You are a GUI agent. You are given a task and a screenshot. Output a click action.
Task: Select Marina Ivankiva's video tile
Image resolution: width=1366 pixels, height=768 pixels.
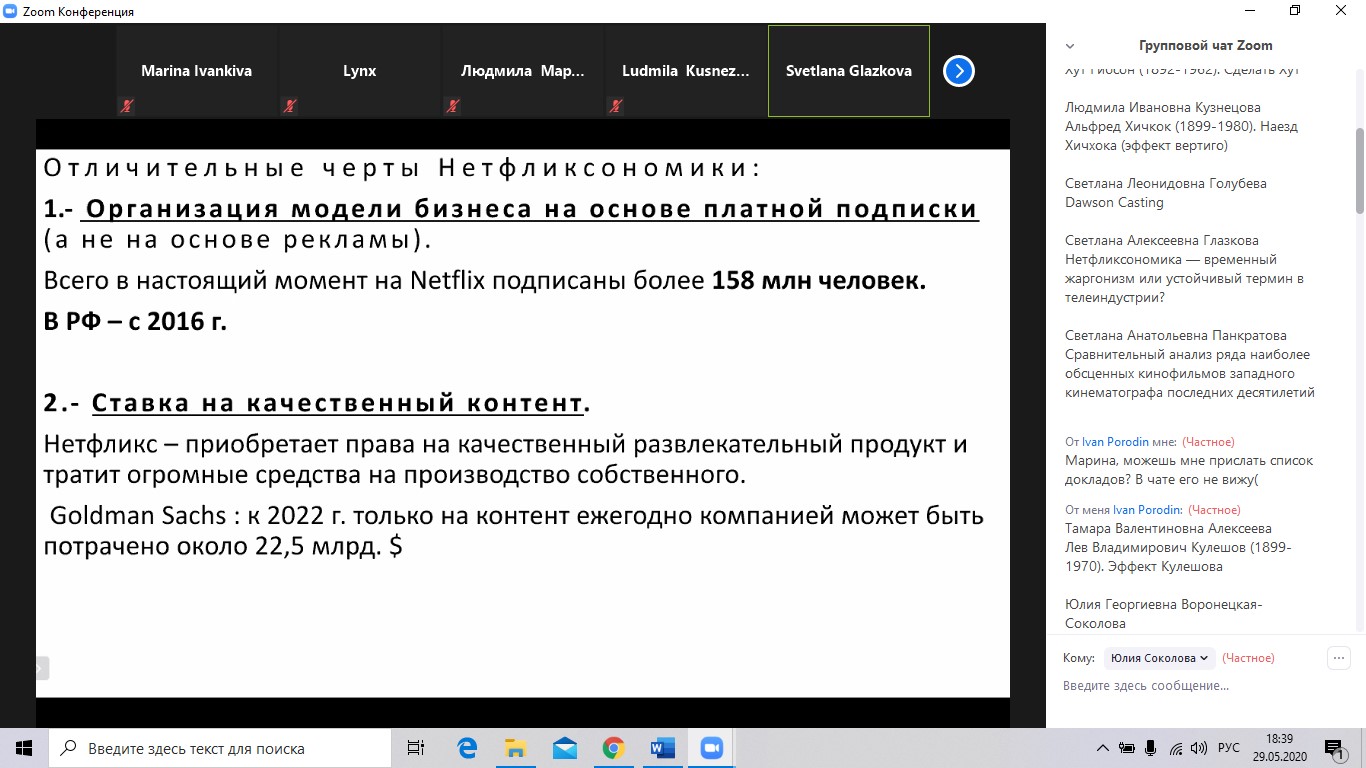197,71
